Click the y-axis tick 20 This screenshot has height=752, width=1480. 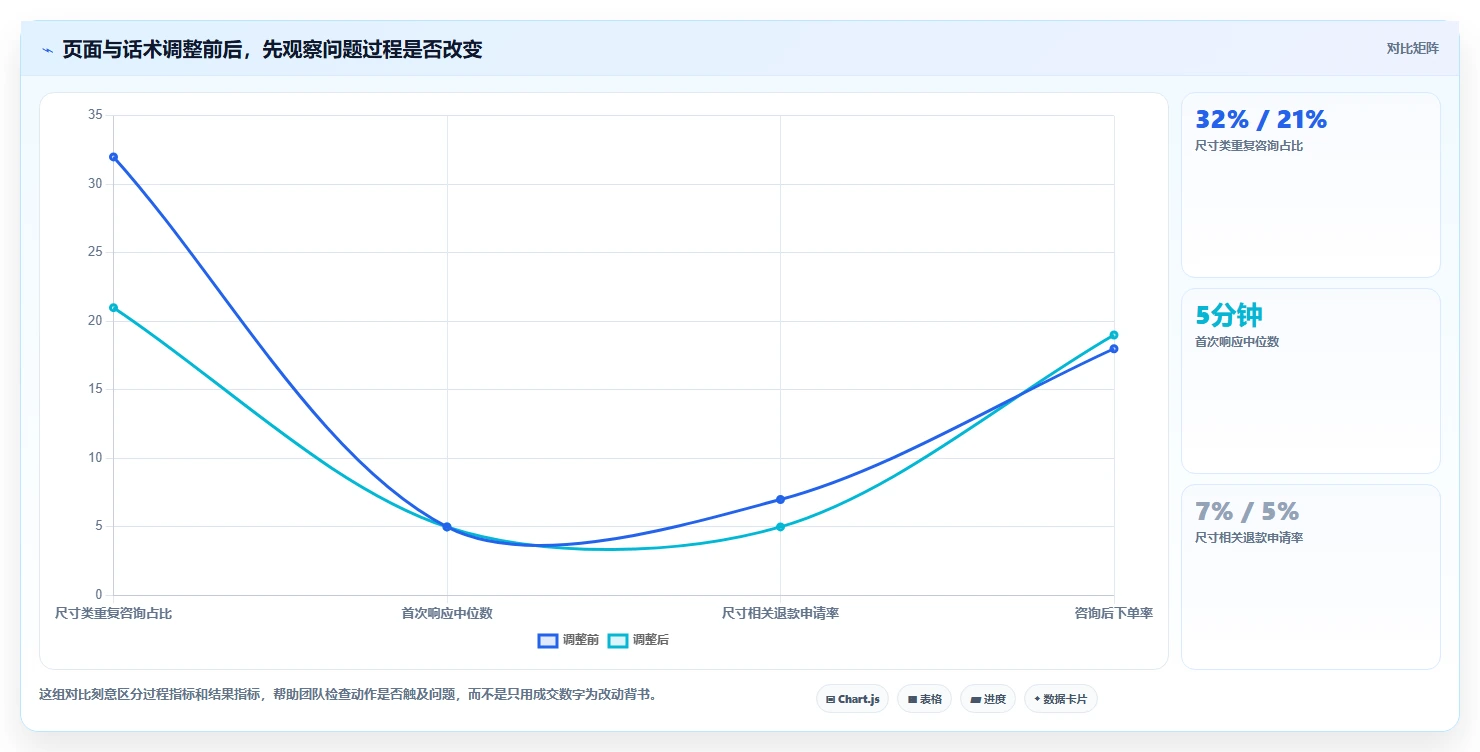click(x=96, y=321)
